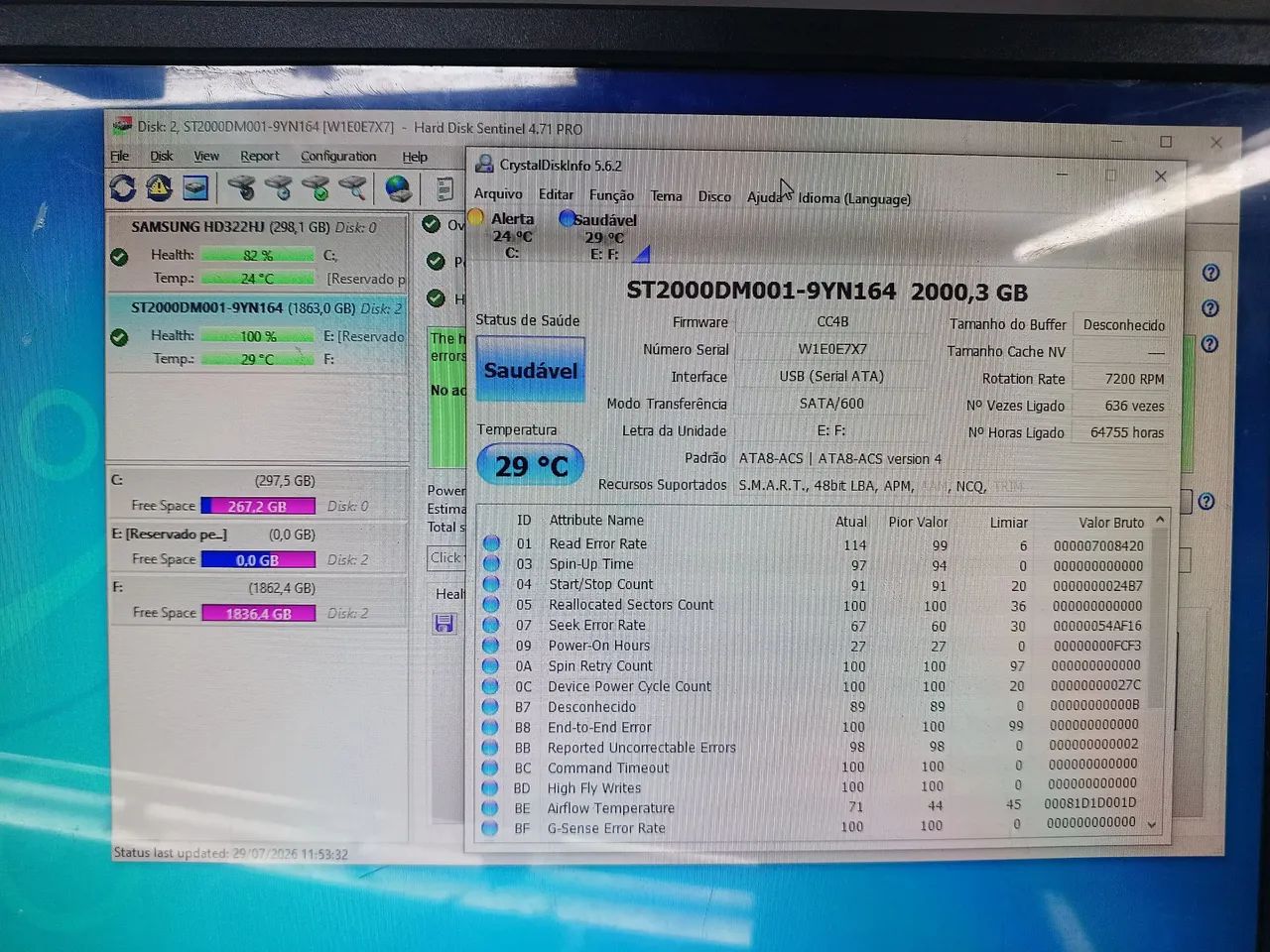The height and width of the screenshot is (952, 1270).
Task: Click the C: free space bar 267,2 GB
Action: click(x=258, y=506)
